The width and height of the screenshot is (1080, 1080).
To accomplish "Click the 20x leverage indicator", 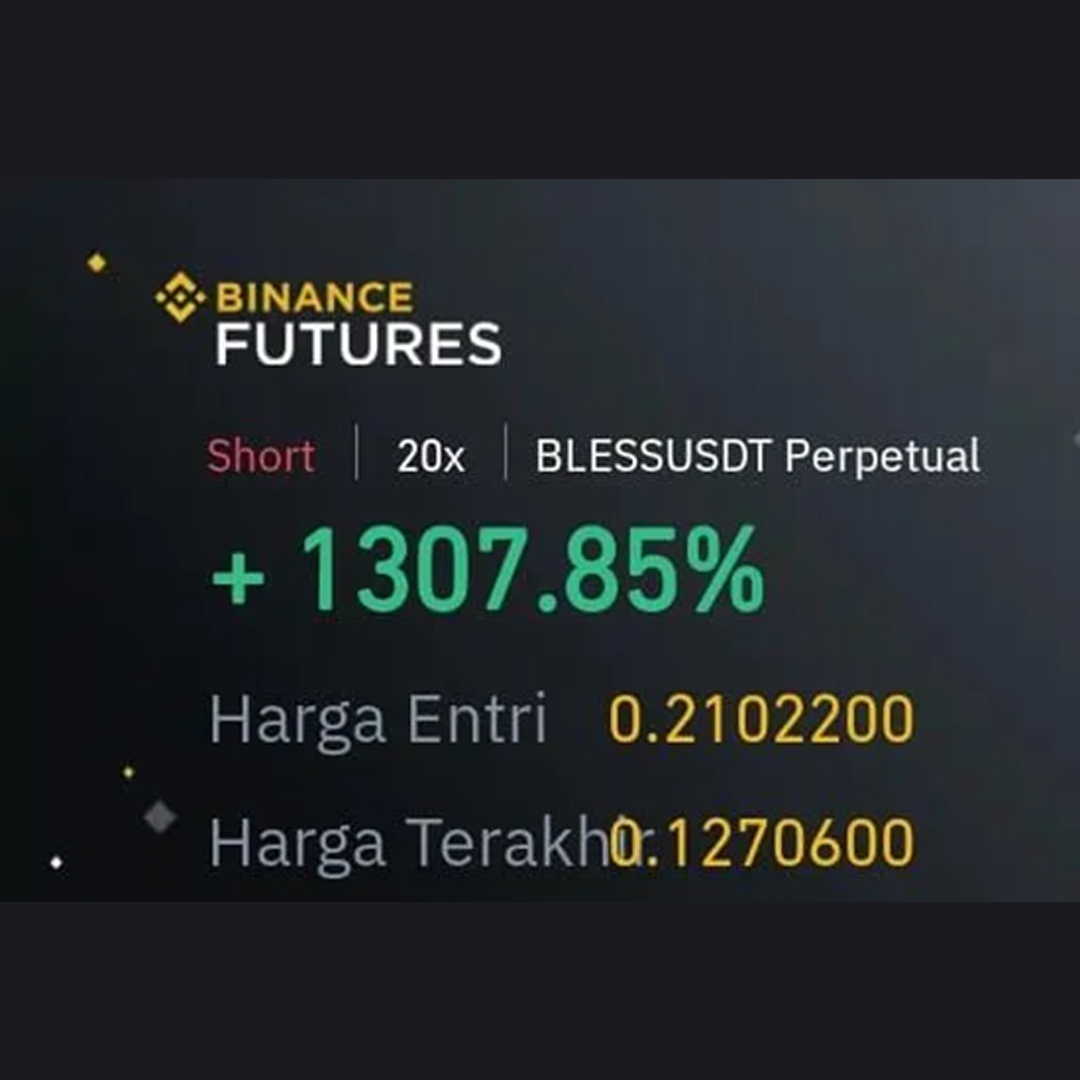I will (x=431, y=457).
